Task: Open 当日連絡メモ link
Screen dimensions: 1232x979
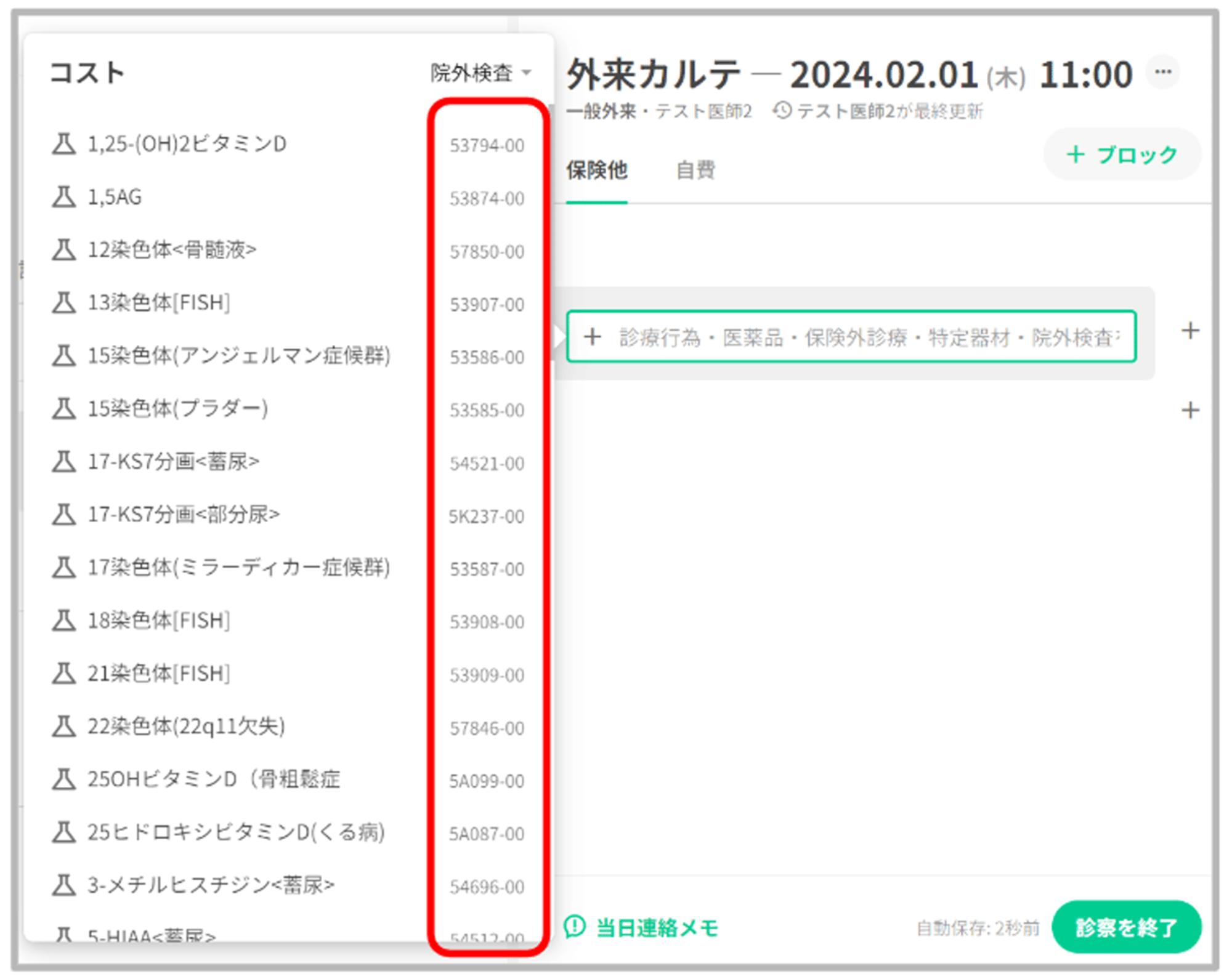Action: [657, 927]
